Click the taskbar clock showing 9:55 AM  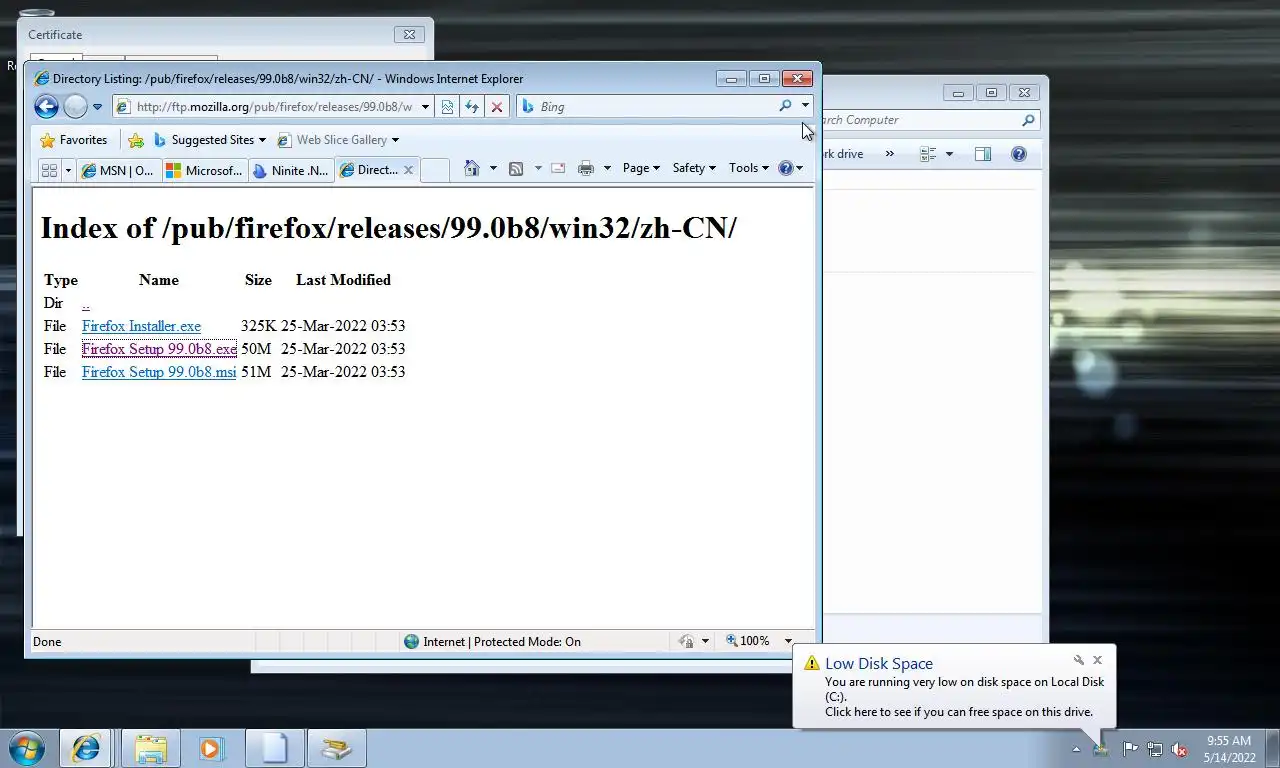(x=1230, y=749)
